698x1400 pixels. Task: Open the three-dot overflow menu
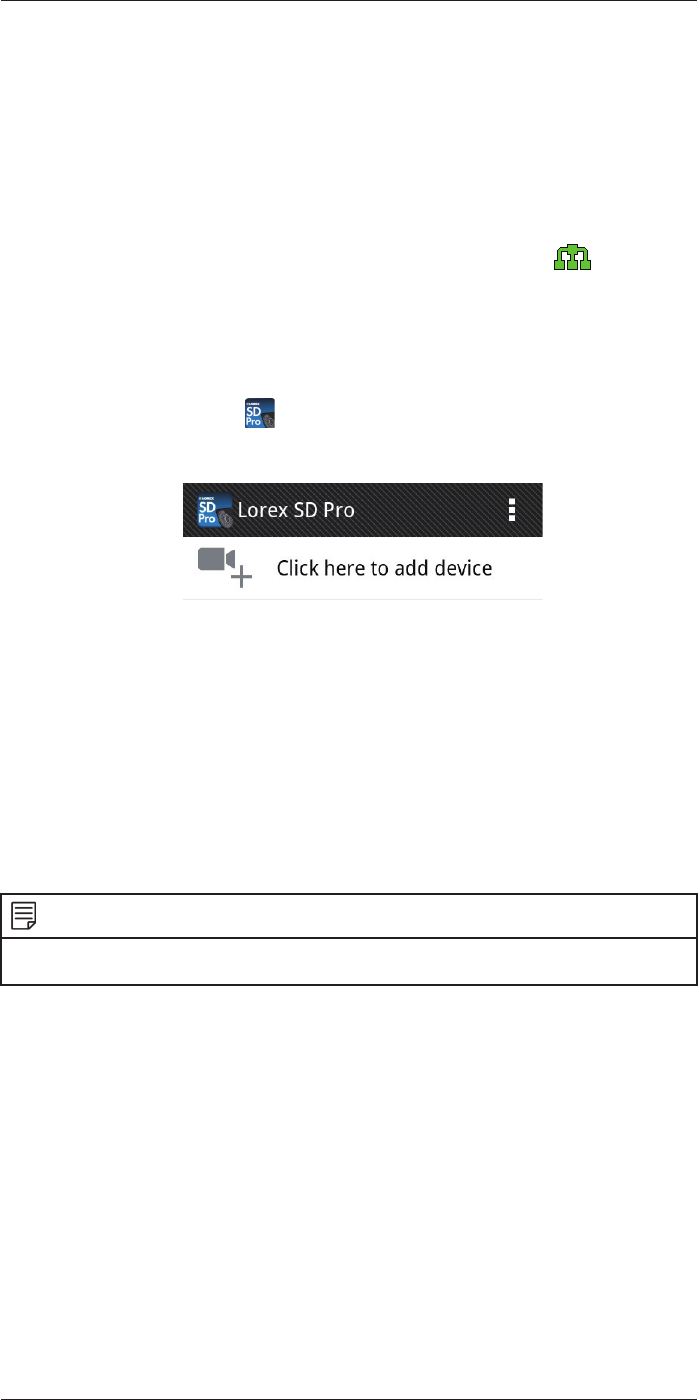click(x=512, y=510)
